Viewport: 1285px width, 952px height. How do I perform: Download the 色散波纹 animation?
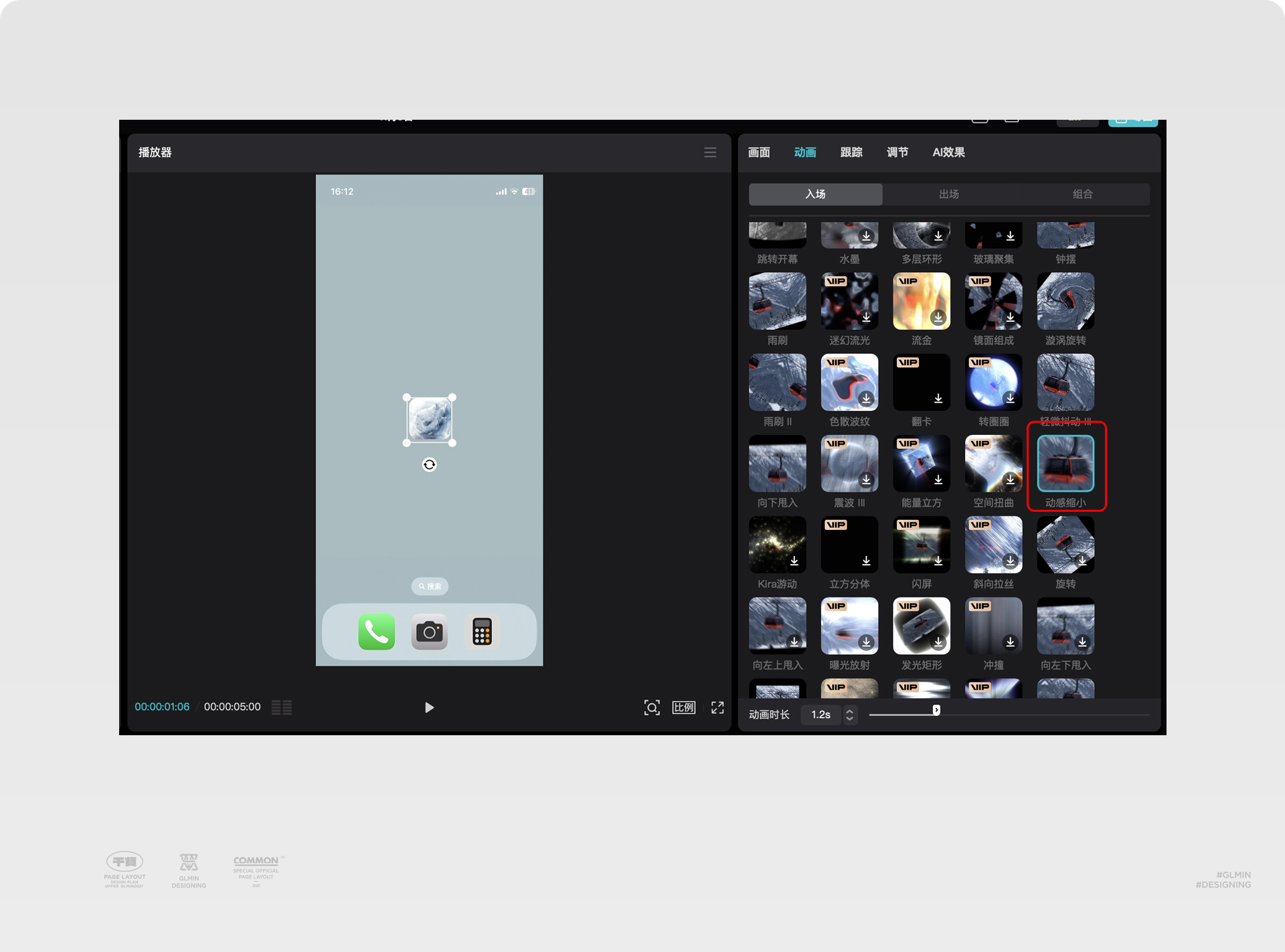click(x=866, y=398)
